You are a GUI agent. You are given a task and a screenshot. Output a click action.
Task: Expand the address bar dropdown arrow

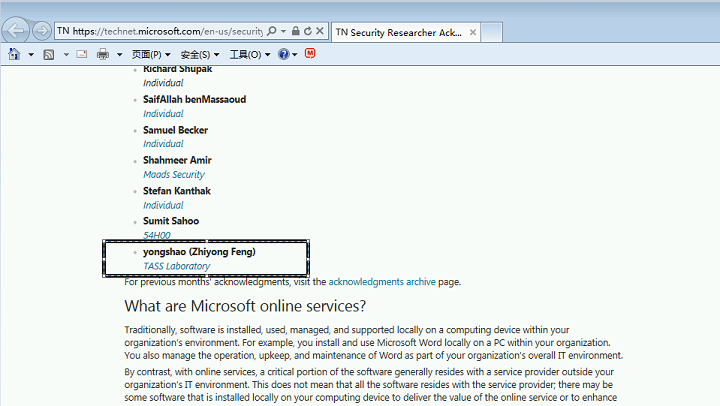(283, 31)
